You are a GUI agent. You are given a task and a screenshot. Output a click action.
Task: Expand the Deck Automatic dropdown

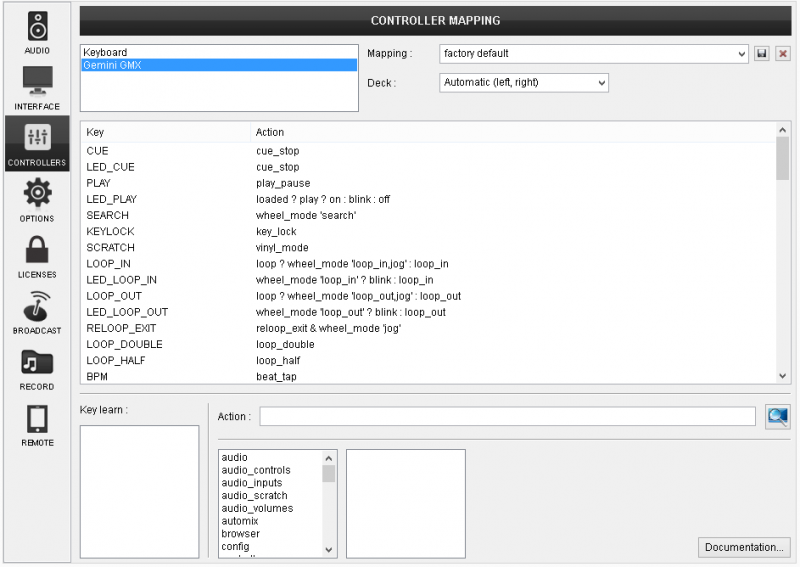point(524,82)
